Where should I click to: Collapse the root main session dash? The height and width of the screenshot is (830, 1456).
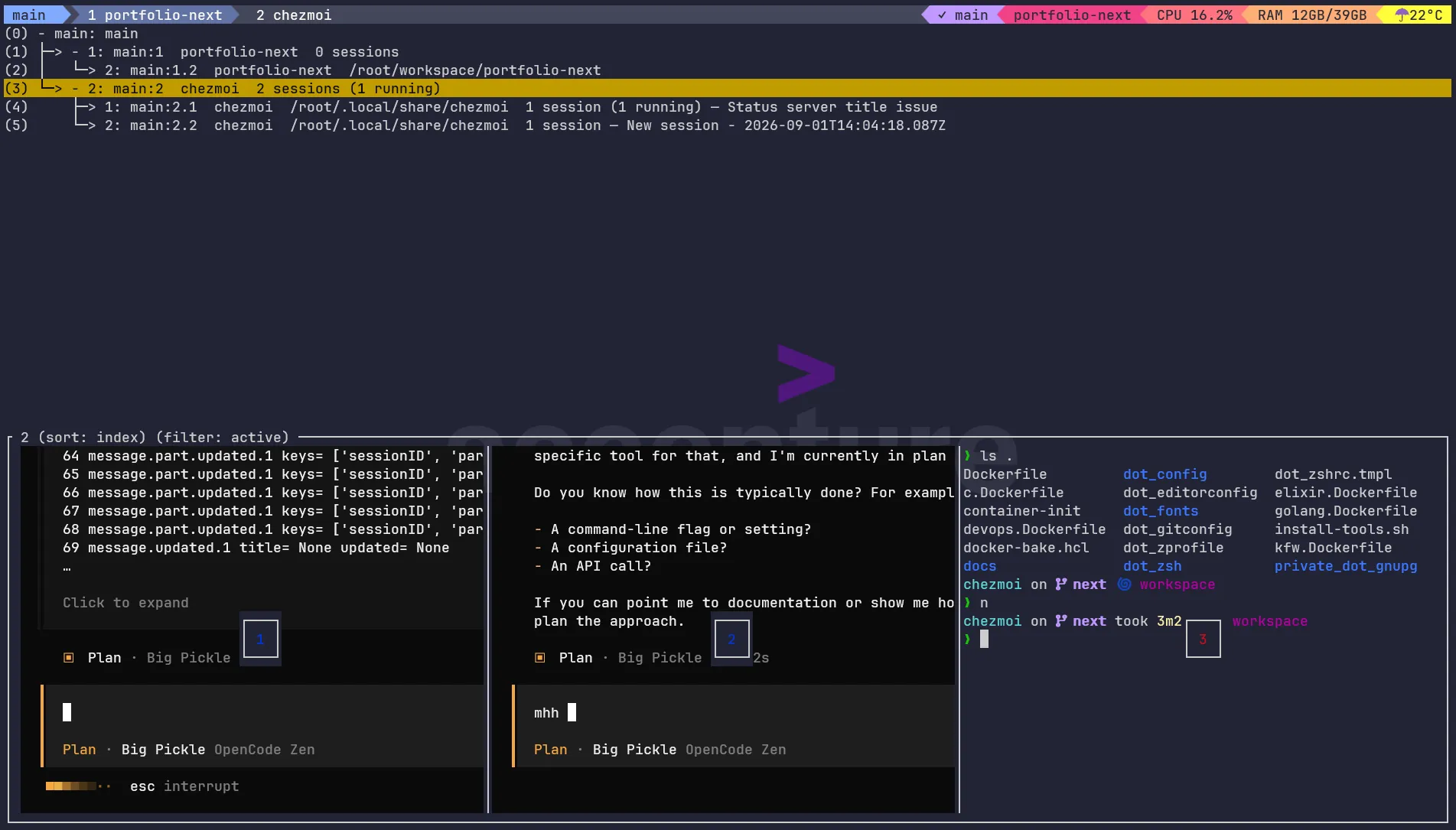(41, 34)
